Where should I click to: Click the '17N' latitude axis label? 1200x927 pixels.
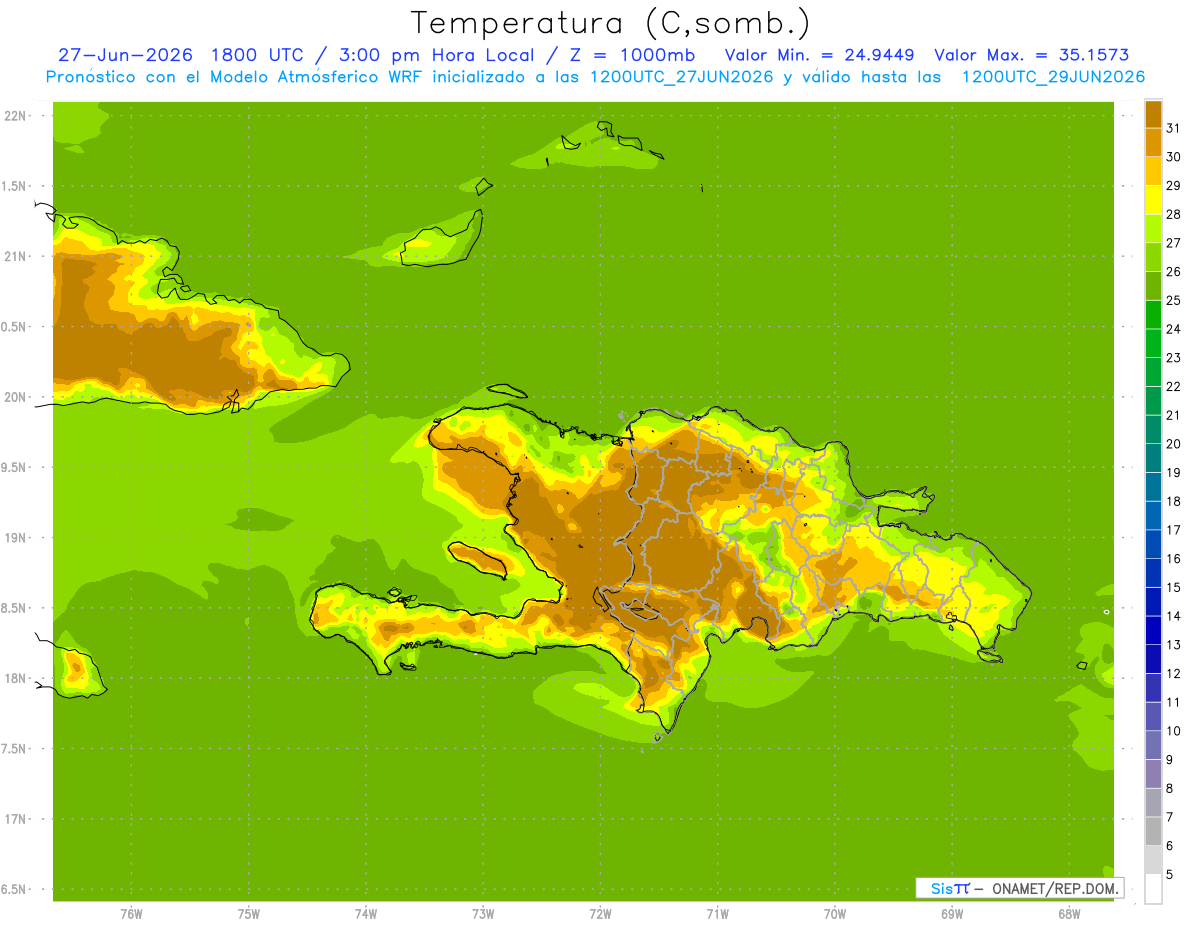(17, 819)
